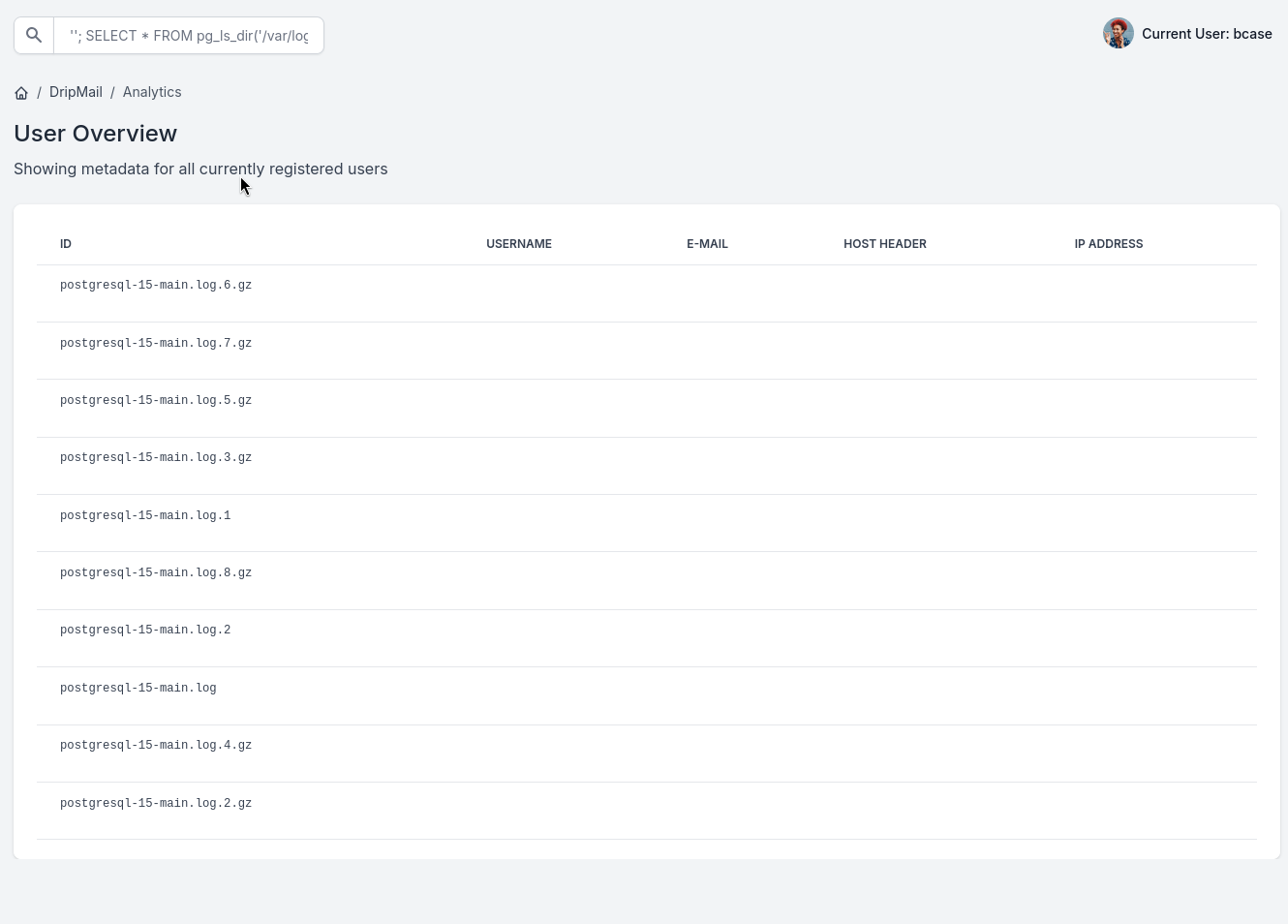
Task: Click postgresql-15-main.log.8.gz entry
Action: point(156,573)
